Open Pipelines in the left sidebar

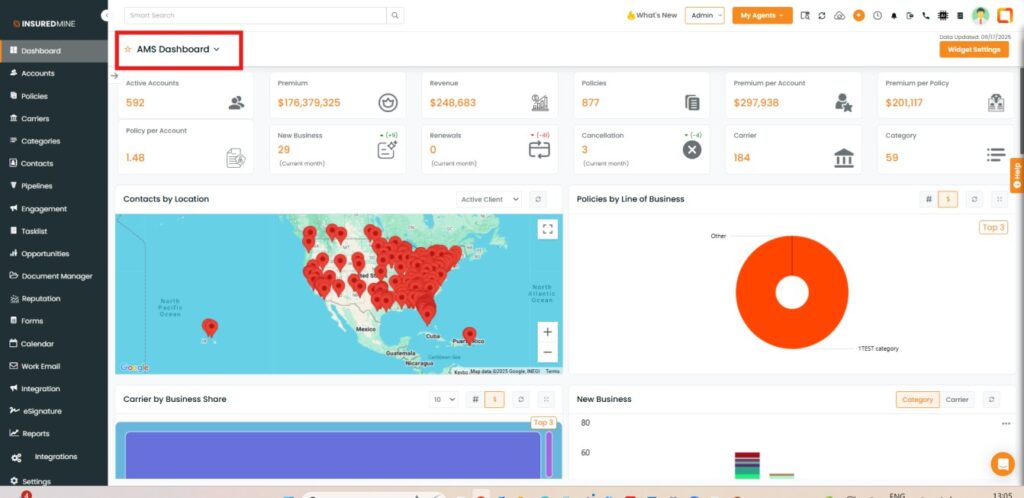37,186
